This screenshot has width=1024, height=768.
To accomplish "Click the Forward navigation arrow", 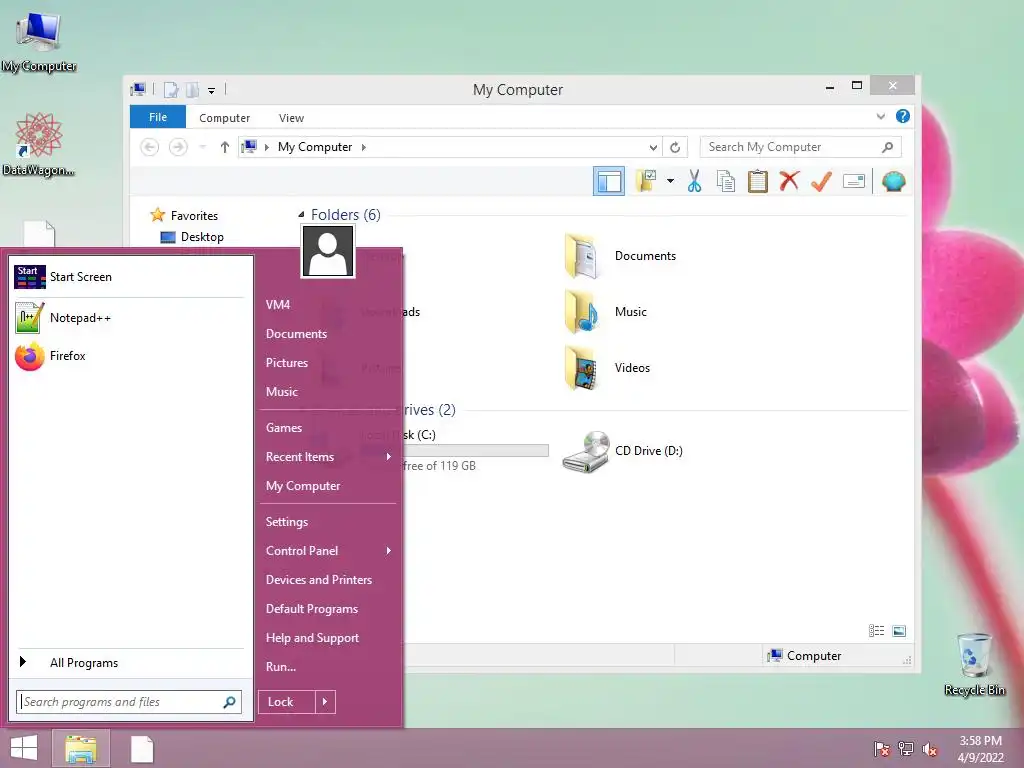I will [x=178, y=147].
